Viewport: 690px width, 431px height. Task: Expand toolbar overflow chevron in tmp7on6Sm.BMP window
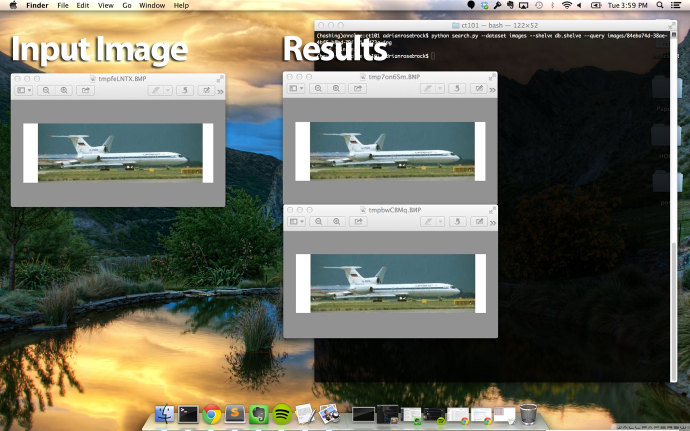click(492, 89)
